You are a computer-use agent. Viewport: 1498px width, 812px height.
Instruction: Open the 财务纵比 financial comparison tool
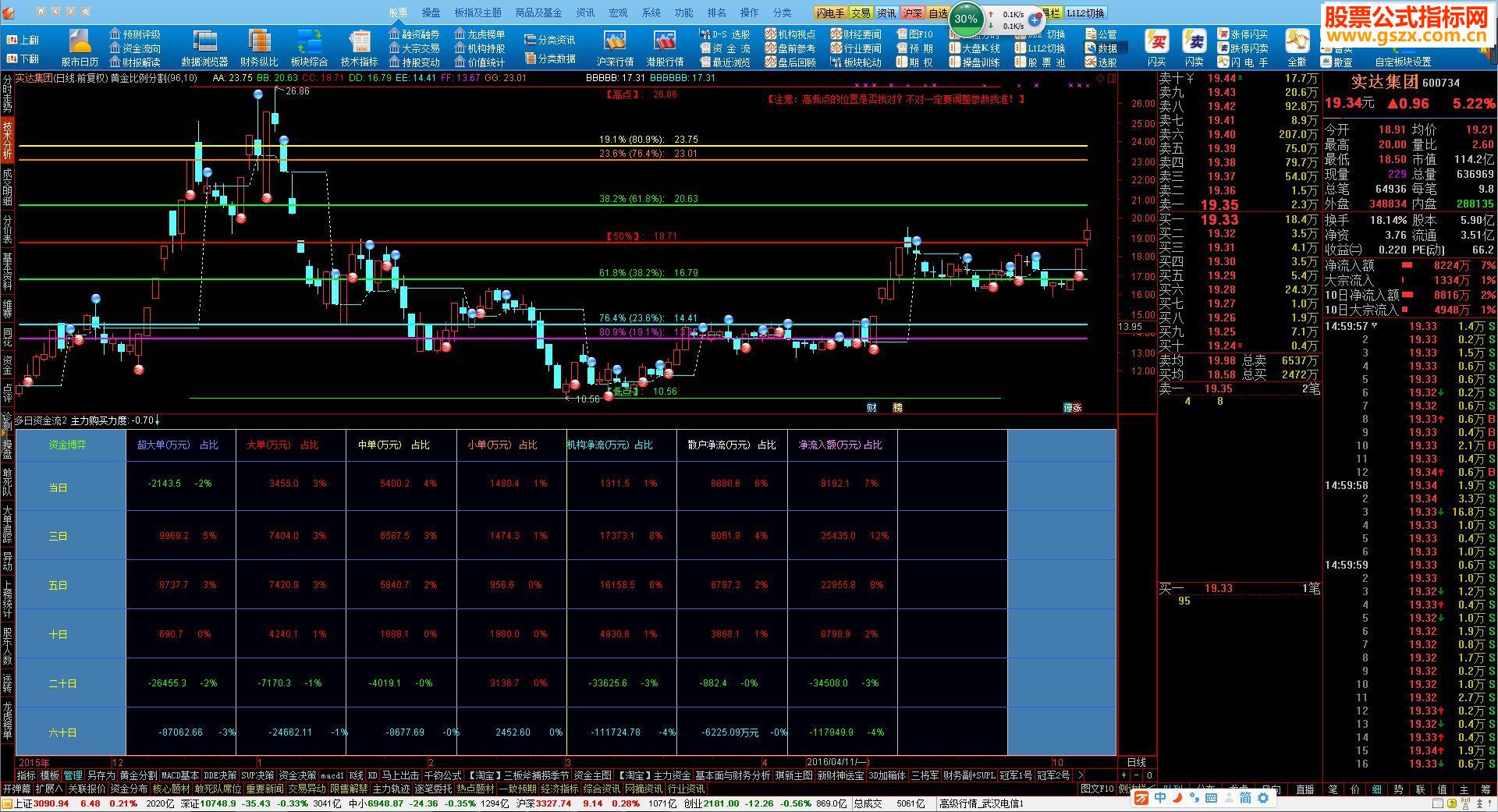259,48
